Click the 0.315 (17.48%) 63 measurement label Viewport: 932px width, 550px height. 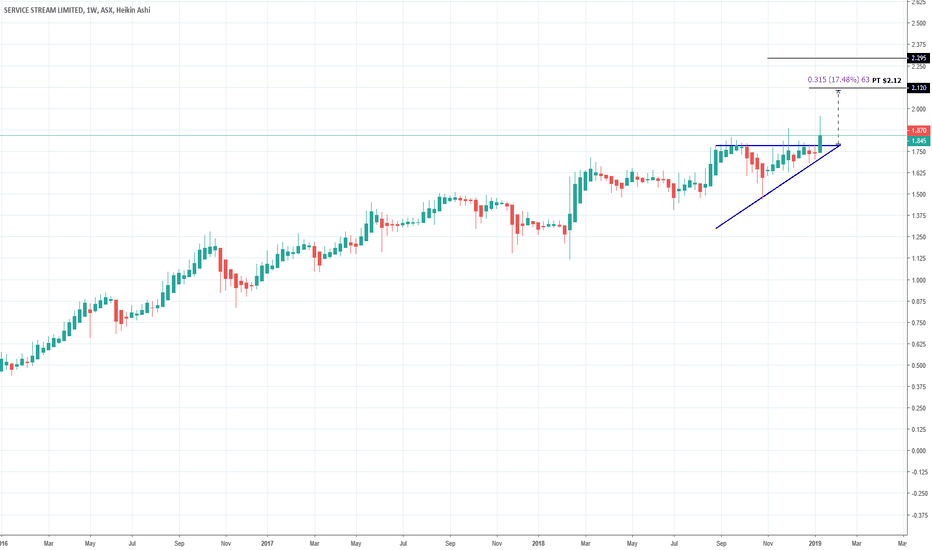coord(838,80)
